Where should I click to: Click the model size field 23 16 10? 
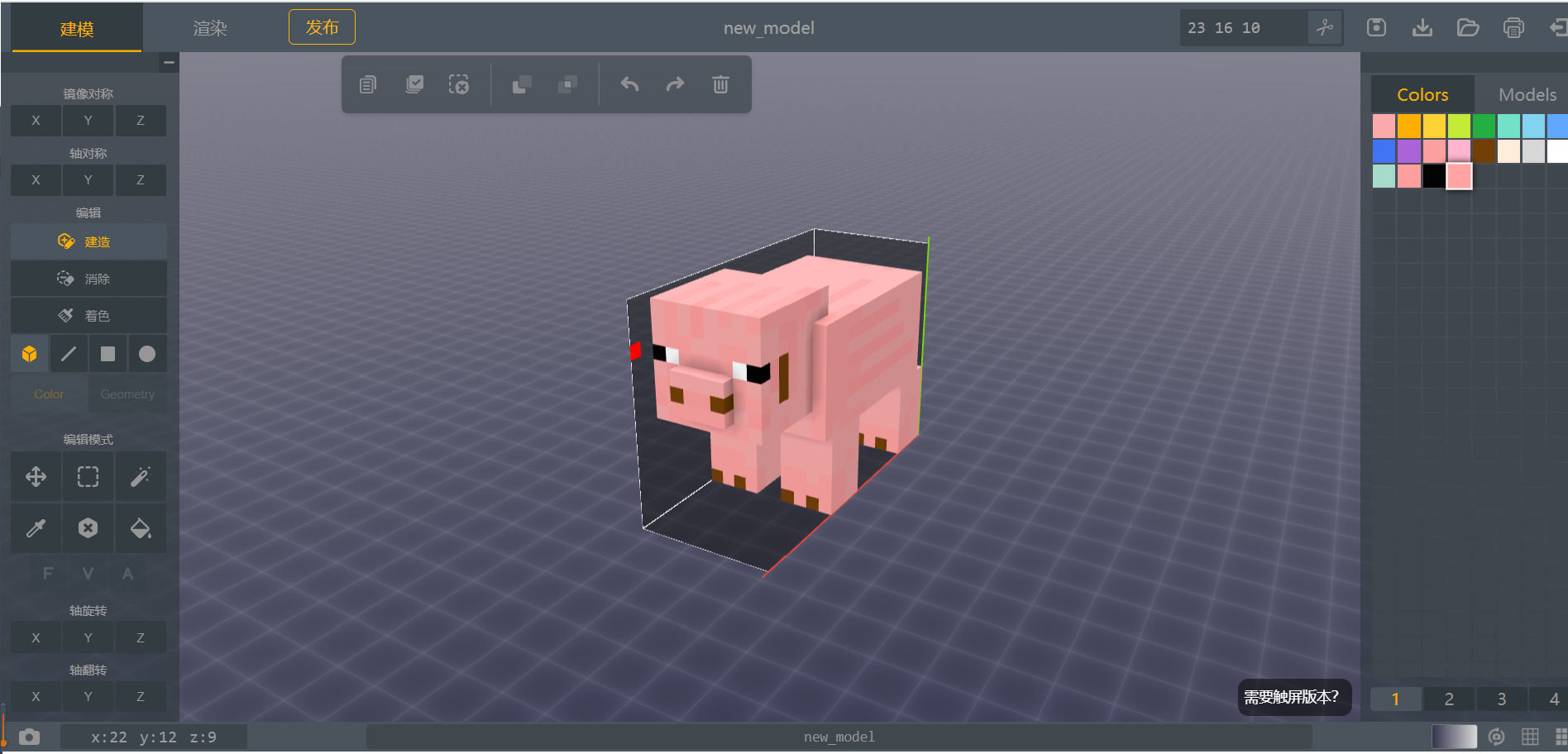pos(1244,27)
